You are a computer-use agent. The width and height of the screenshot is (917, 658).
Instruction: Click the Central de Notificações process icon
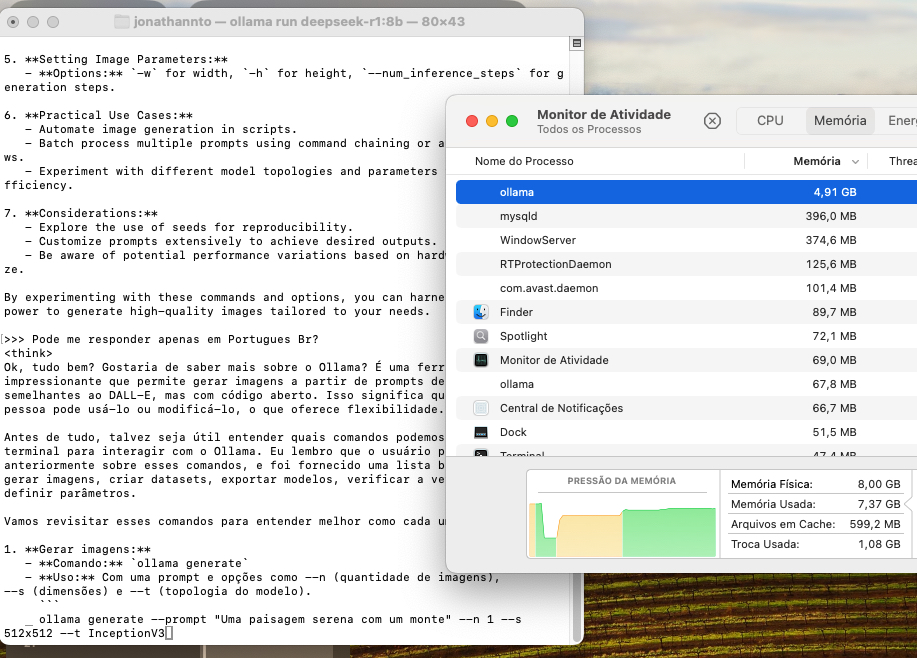481,408
